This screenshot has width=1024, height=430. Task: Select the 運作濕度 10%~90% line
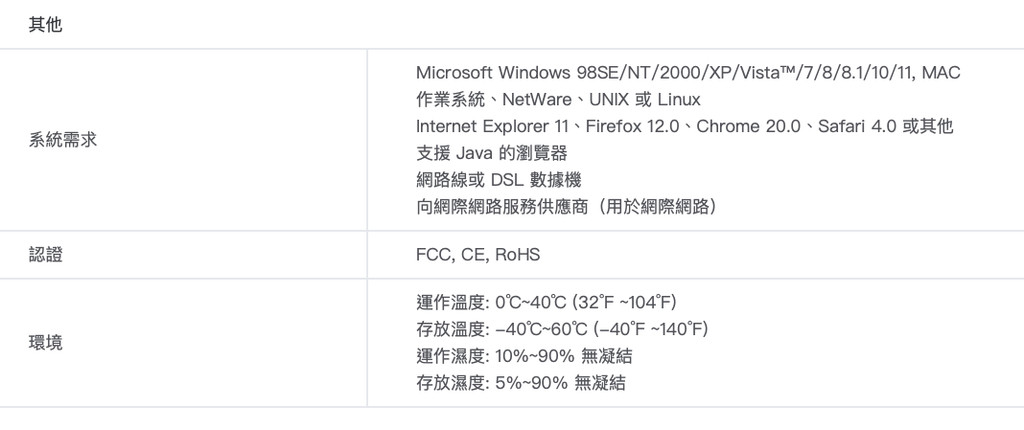coord(524,356)
